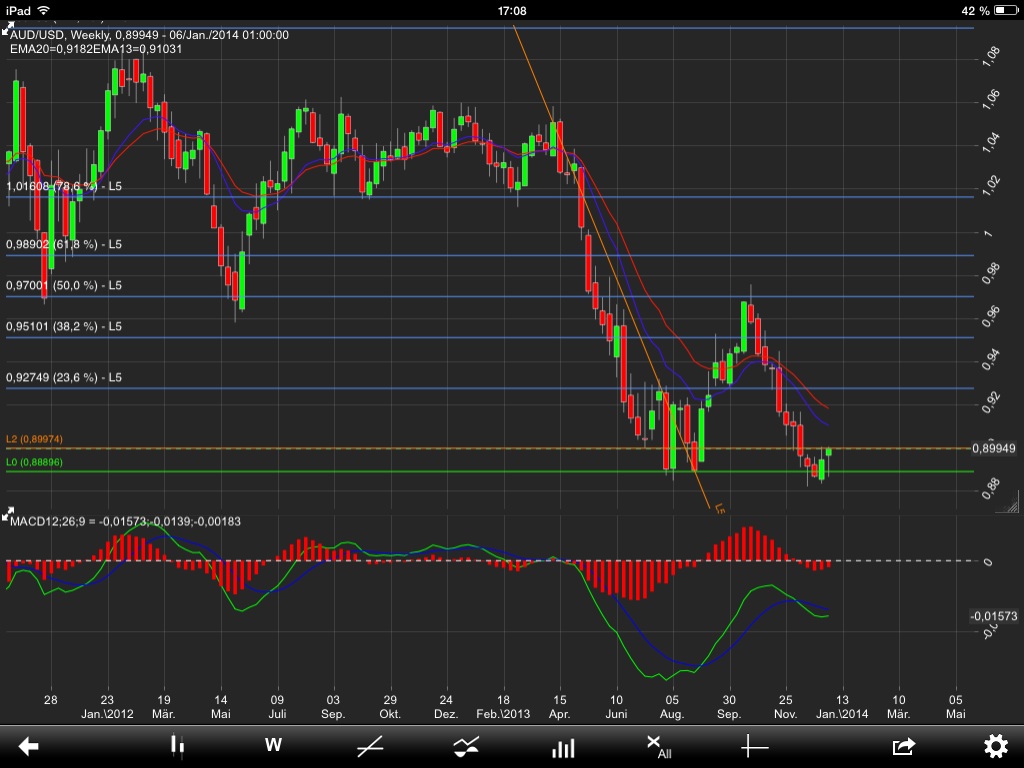The image size is (1024, 768).
Task: Tap the MACD12;26;9 indicator legend
Action: point(125,522)
